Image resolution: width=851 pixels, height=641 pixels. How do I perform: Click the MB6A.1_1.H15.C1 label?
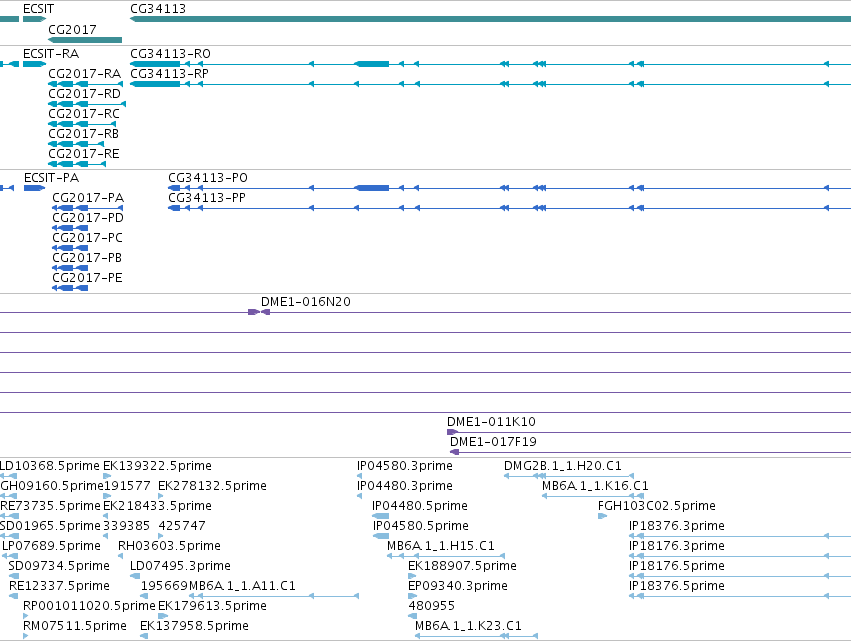click(x=441, y=546)
